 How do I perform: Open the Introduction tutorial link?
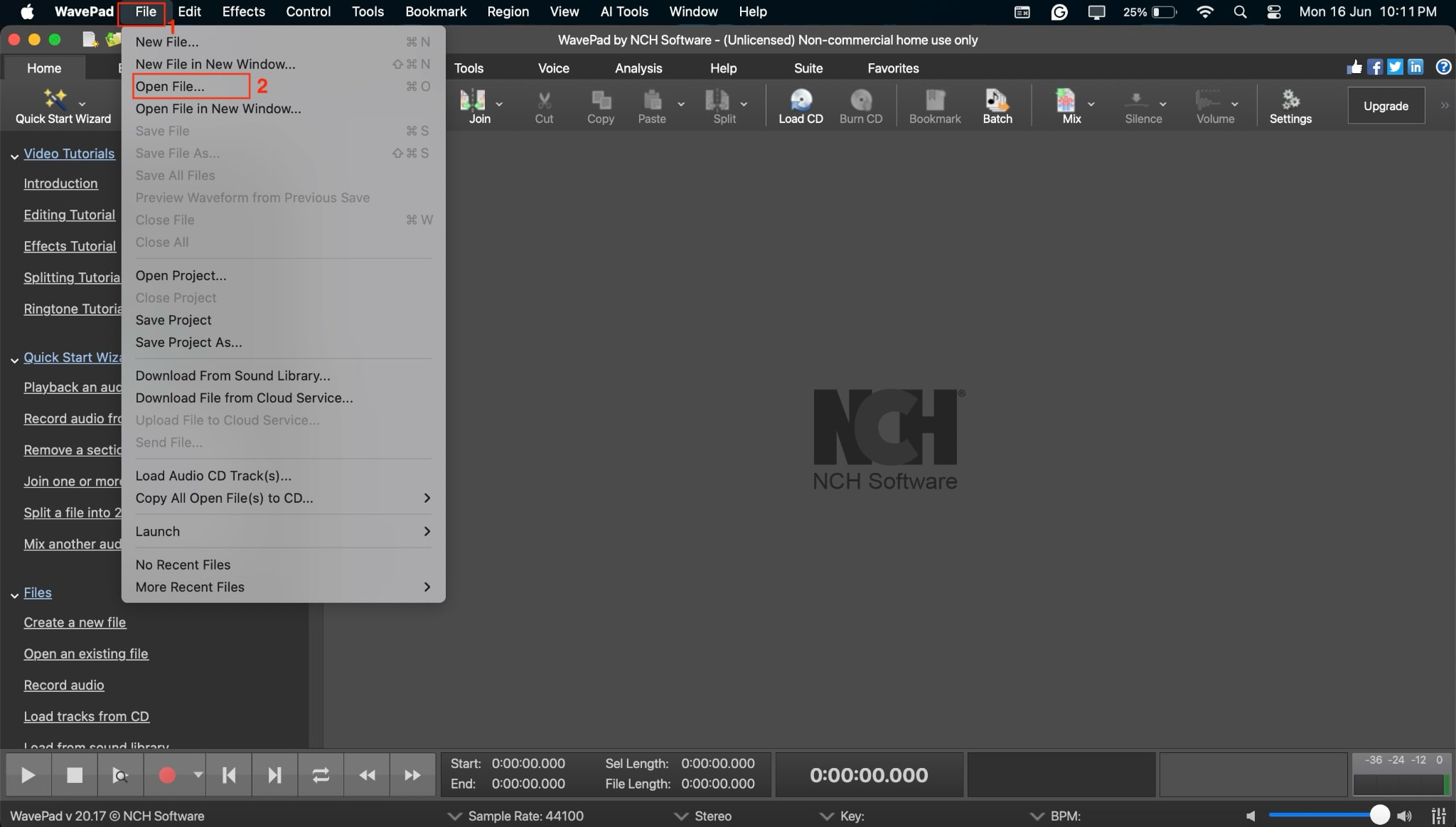(60, 183)
